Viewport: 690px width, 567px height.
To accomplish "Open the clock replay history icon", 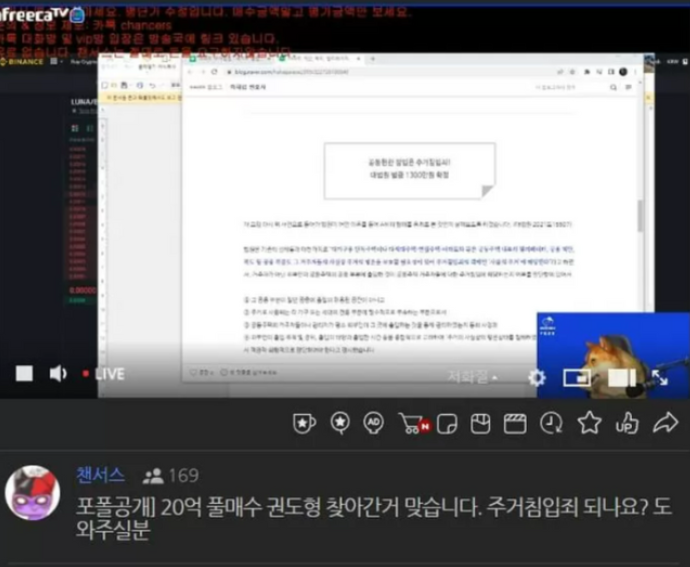I will coord(551,423).
